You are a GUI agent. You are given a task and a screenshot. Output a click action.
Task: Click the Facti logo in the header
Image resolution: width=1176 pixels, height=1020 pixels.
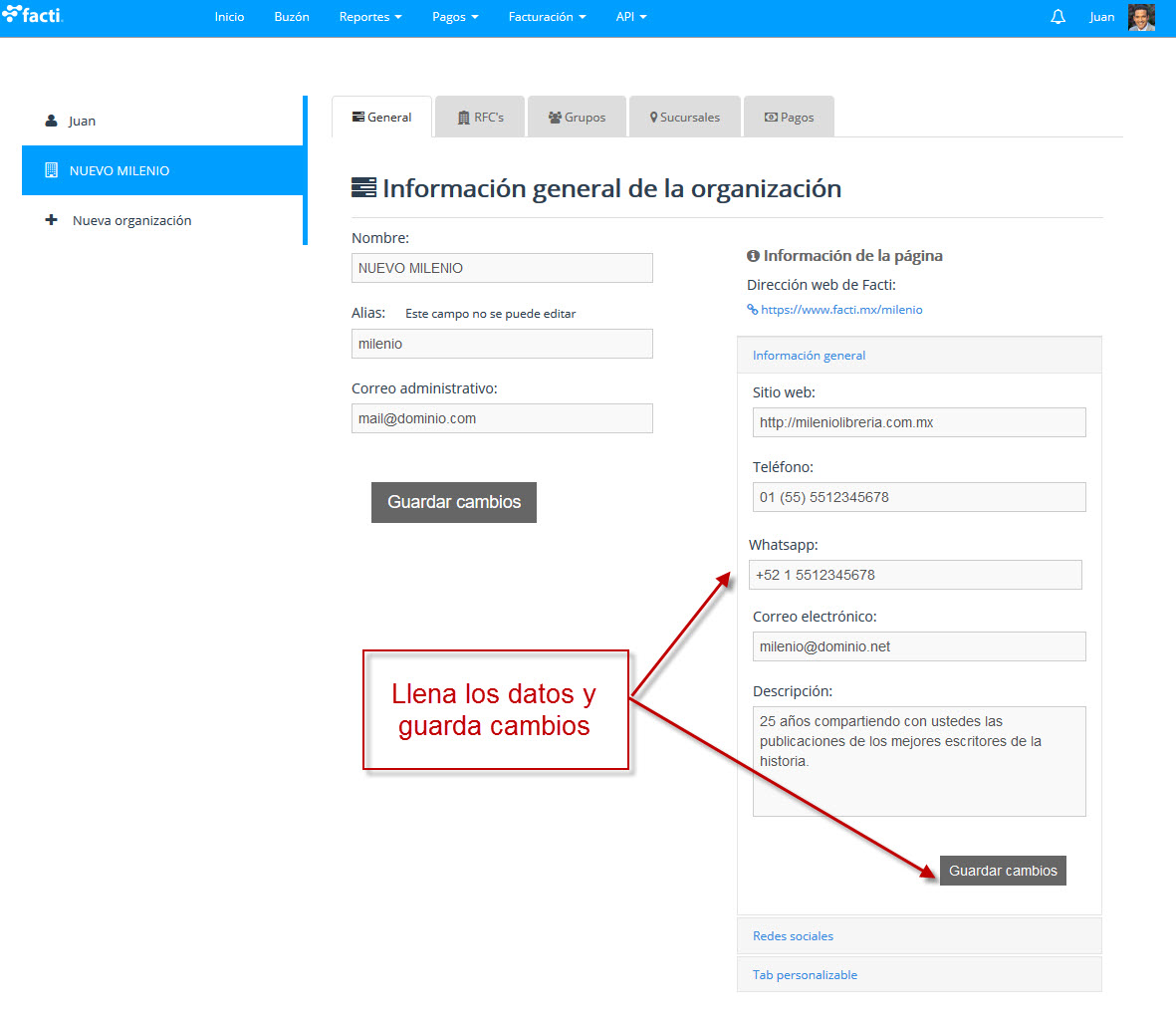pos(33,15)
